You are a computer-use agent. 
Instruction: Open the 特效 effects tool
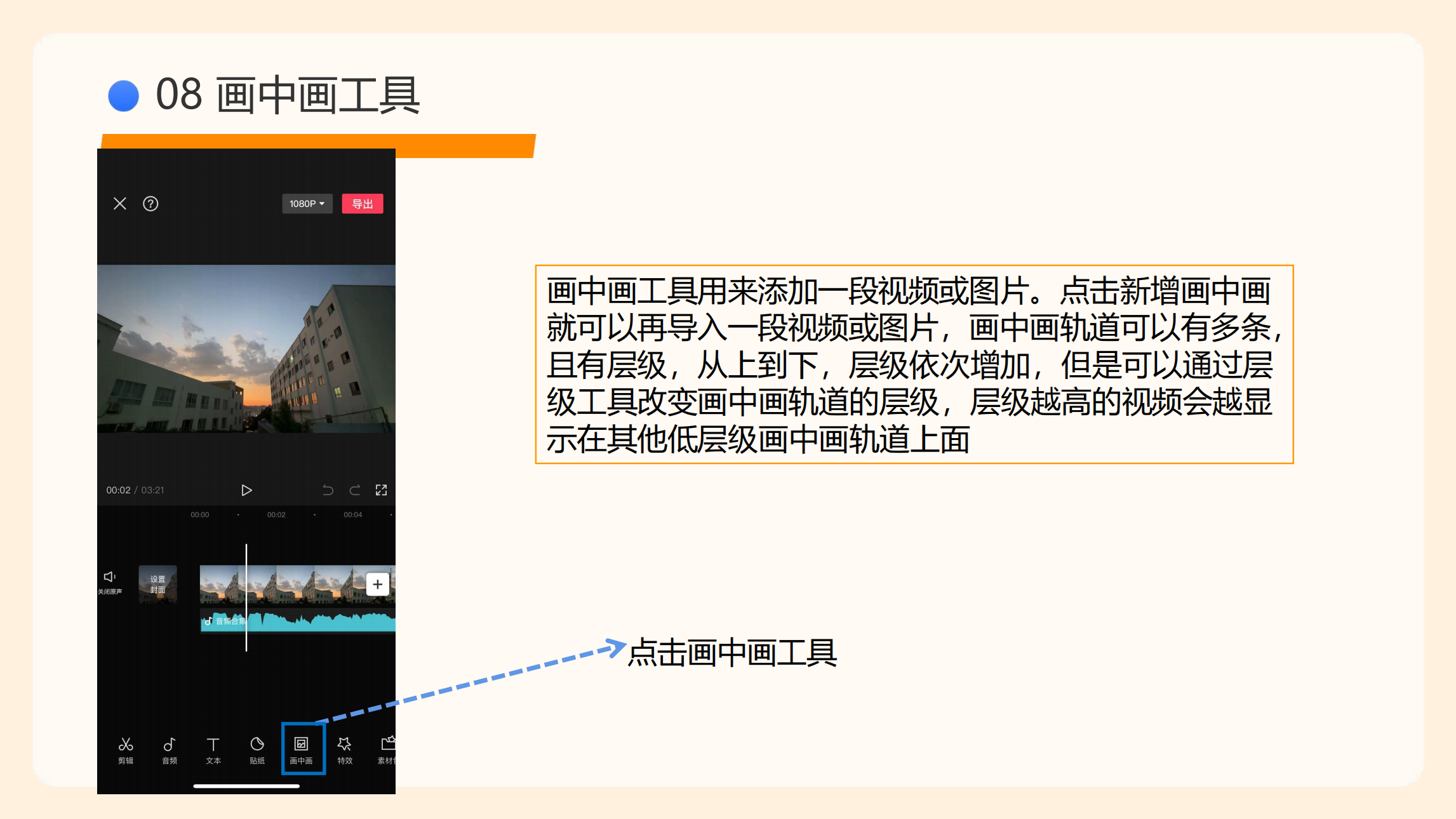[345, 750]
